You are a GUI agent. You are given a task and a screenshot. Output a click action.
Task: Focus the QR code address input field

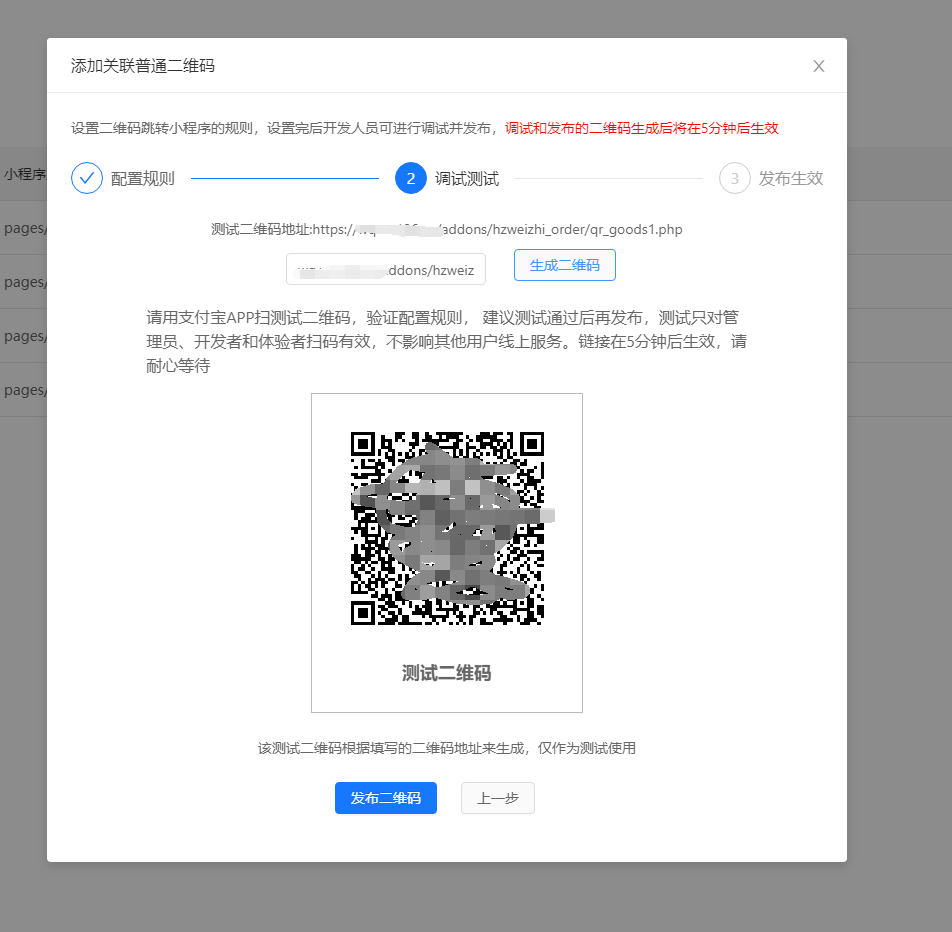tap(386, 270)
